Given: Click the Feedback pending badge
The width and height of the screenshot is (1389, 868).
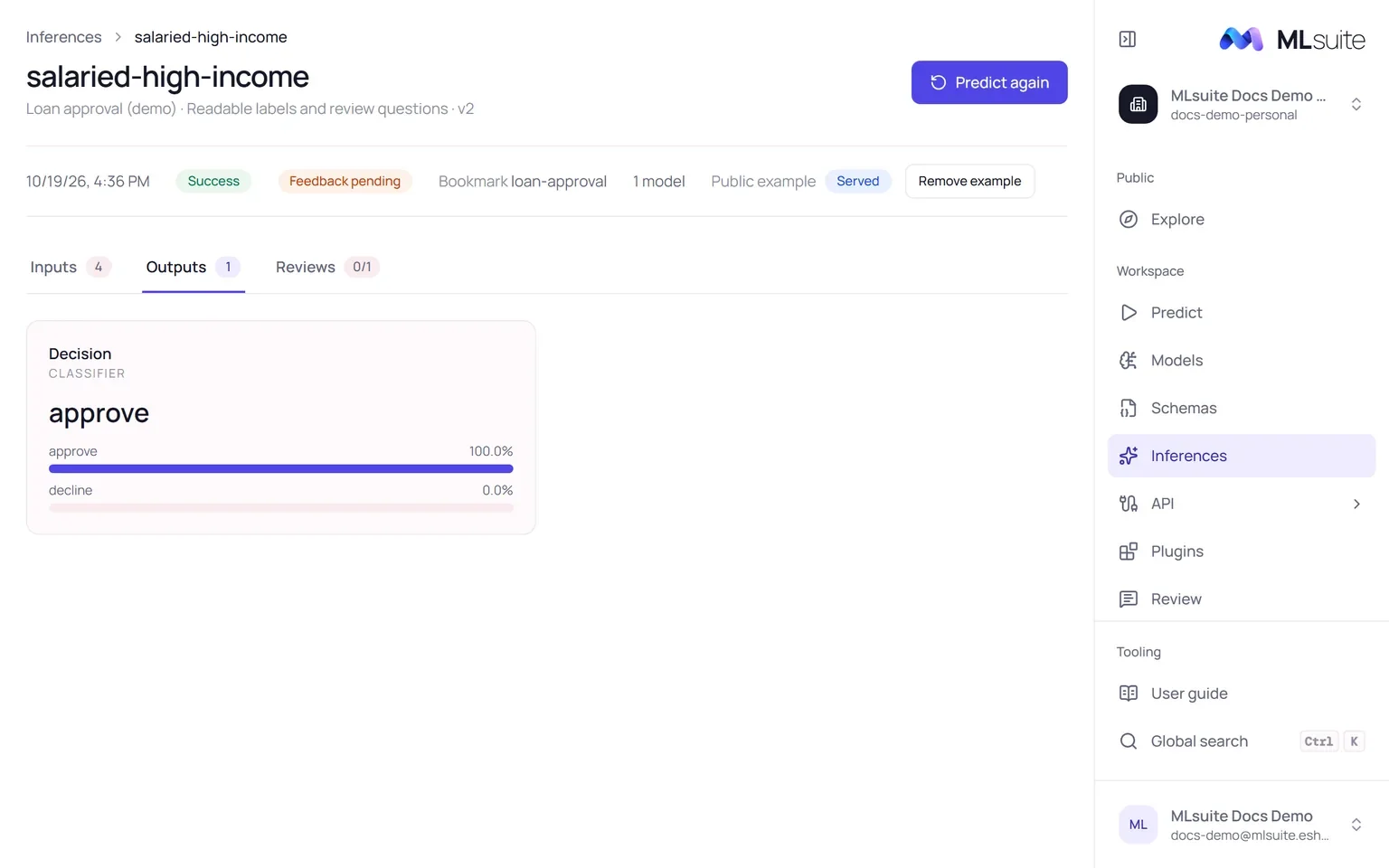Looking at the screenshot, I should [345, 181].
